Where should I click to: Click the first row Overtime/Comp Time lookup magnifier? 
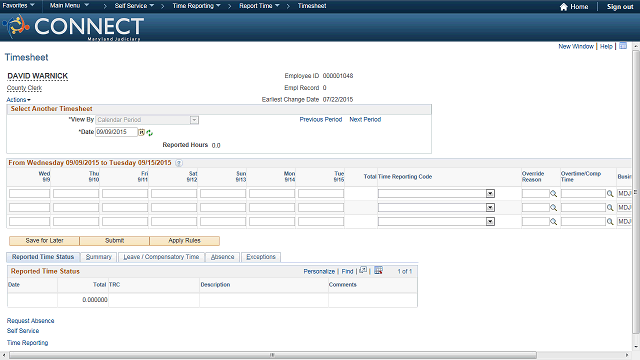[x=610, y=194]
